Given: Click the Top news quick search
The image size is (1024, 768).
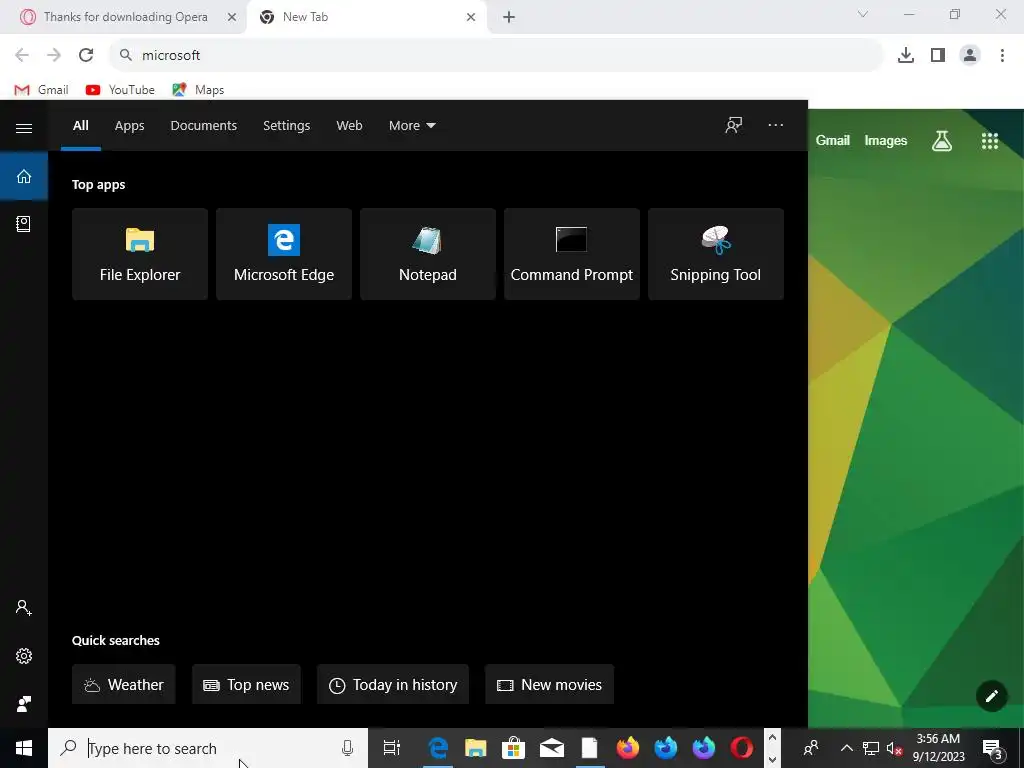Looking at the screenshot, I should point(246,684).
